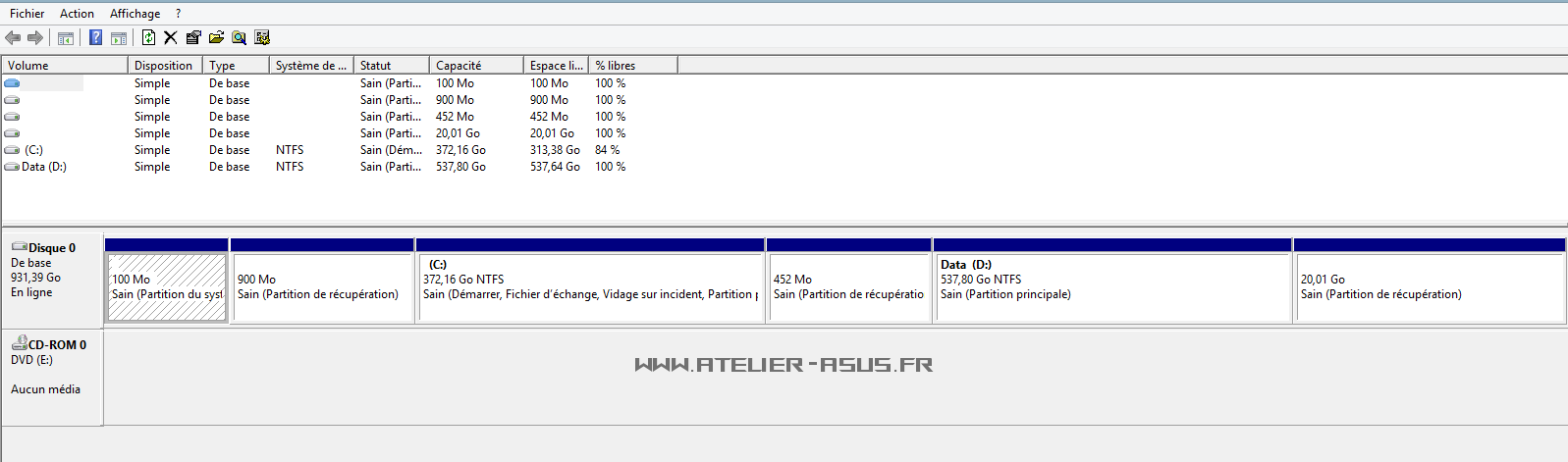The height and width of the screenshot is (462, 1568).
Task: Click the disk settings toolbar icon
Action: click(262, 37)
